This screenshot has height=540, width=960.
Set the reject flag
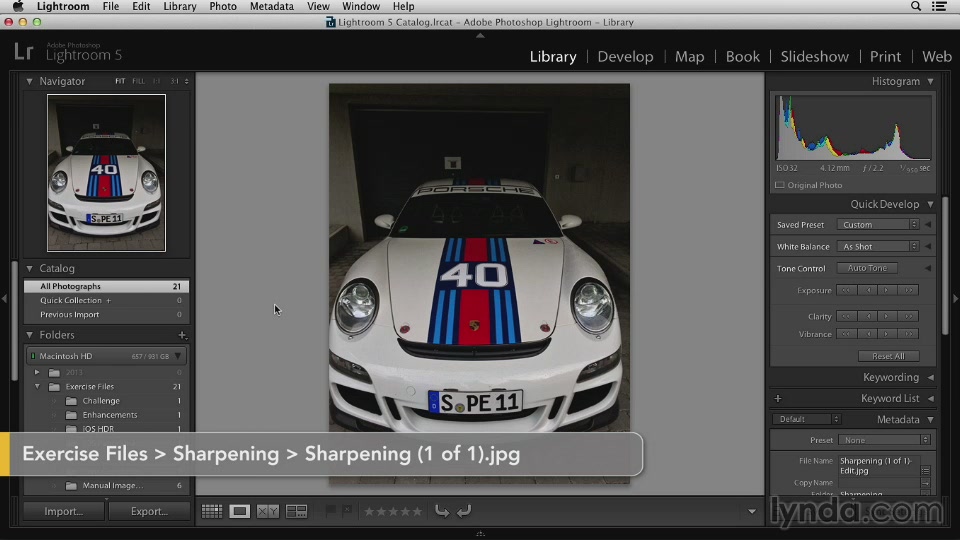[x=346, y=510]
